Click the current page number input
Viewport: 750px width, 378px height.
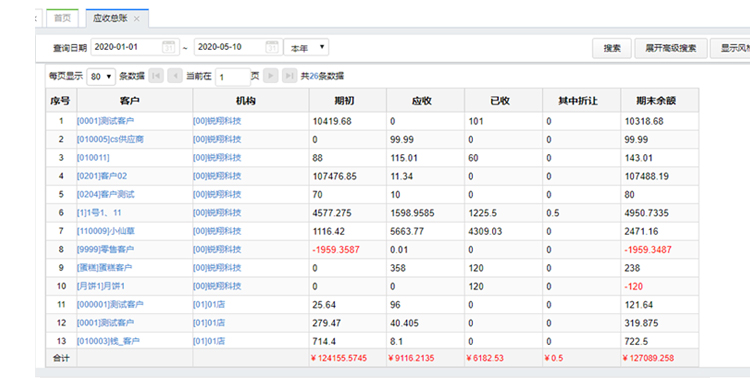[x=232, y=77]
